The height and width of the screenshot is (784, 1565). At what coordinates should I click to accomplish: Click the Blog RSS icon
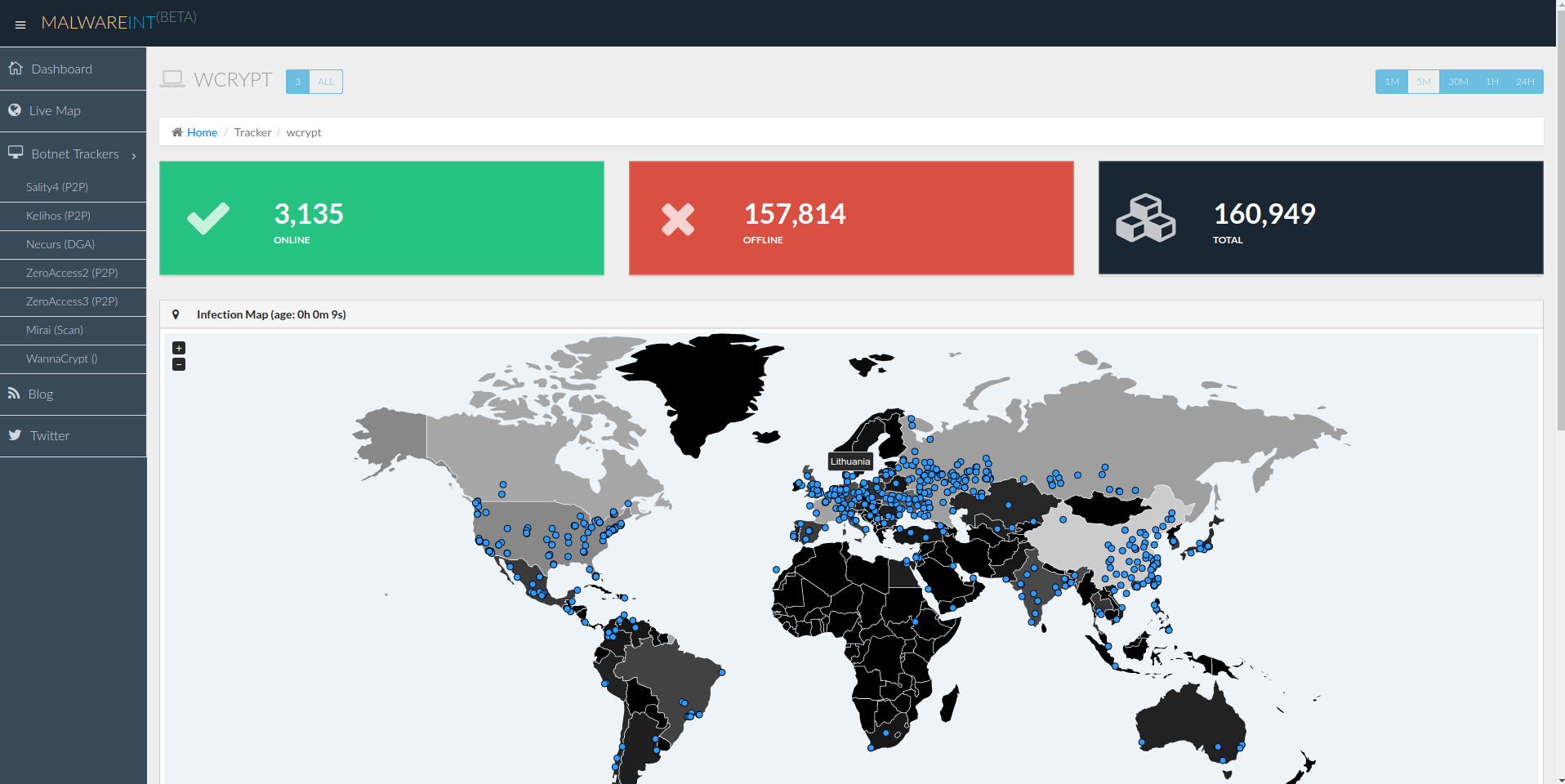click(x=14, y=394)
